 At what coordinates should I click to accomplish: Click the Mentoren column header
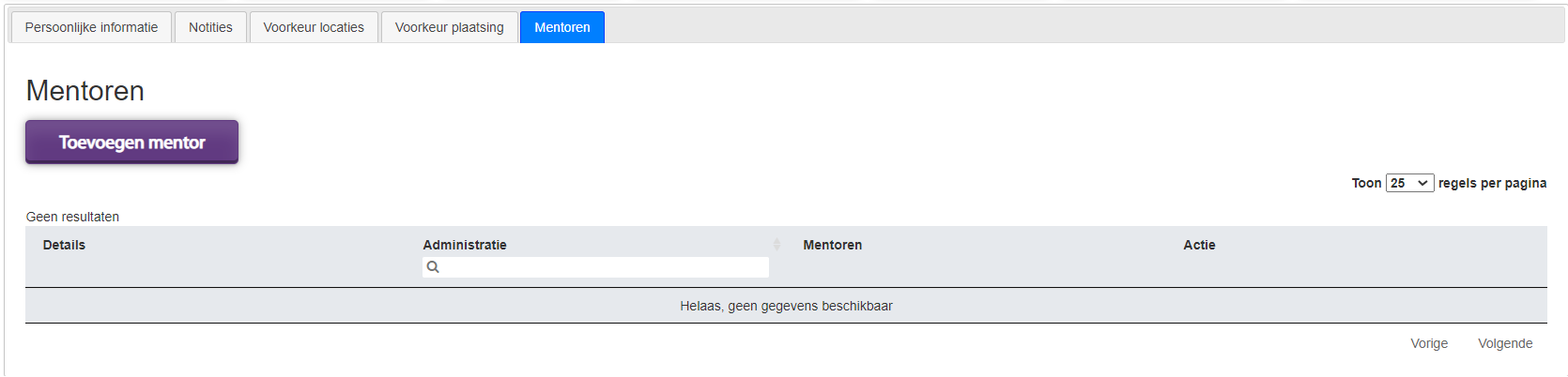pyautogui.click(x=832, y=245)
